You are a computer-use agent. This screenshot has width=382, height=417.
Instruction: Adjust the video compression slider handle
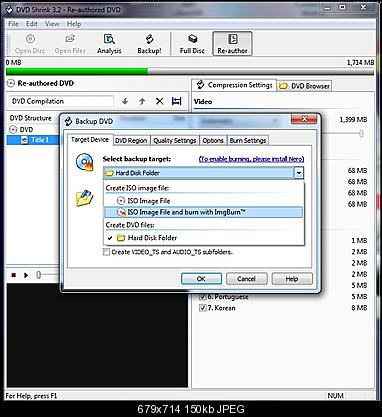(x=361, y=133)
